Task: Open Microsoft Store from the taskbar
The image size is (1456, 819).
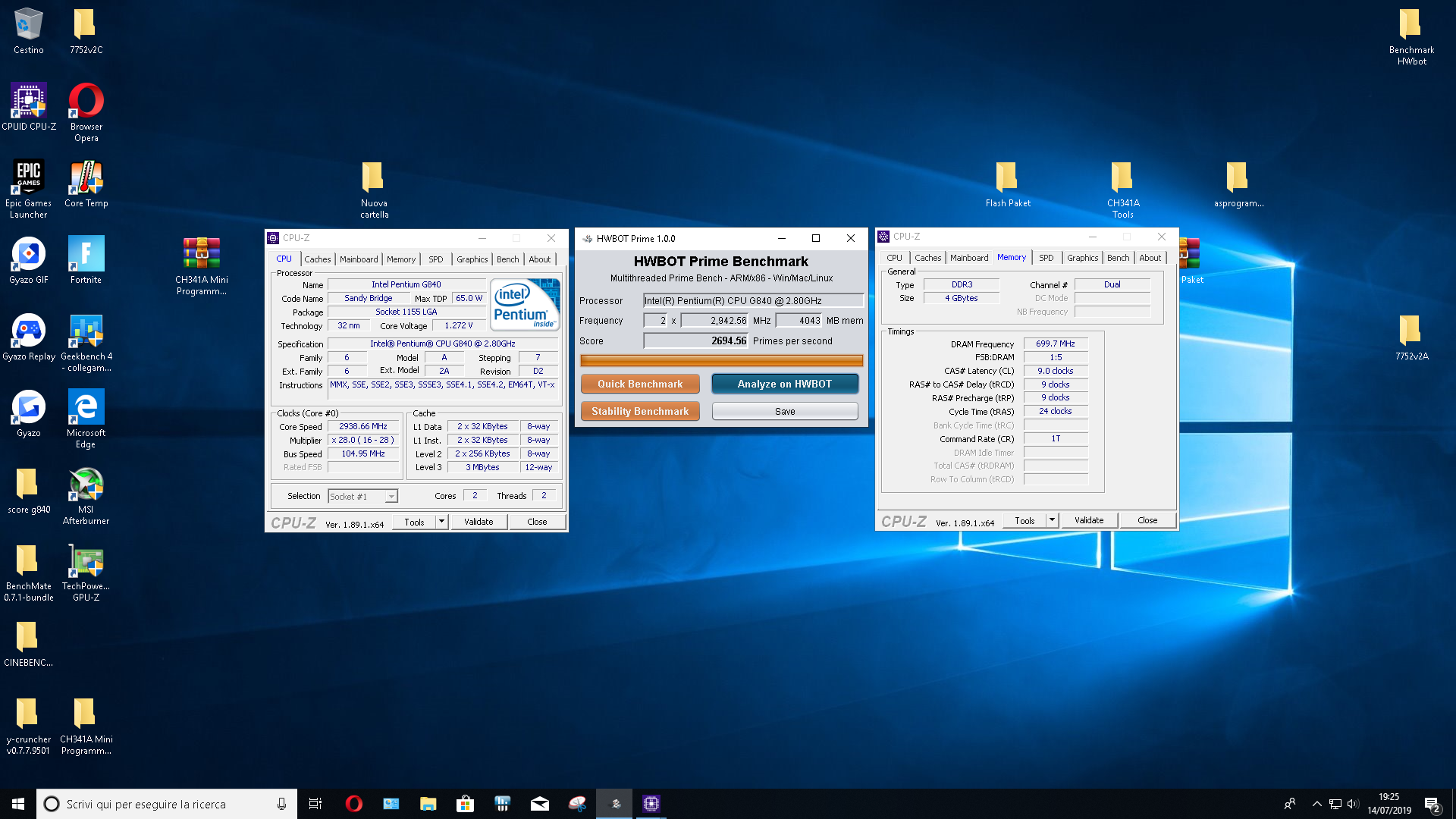Action: (466, 804)
